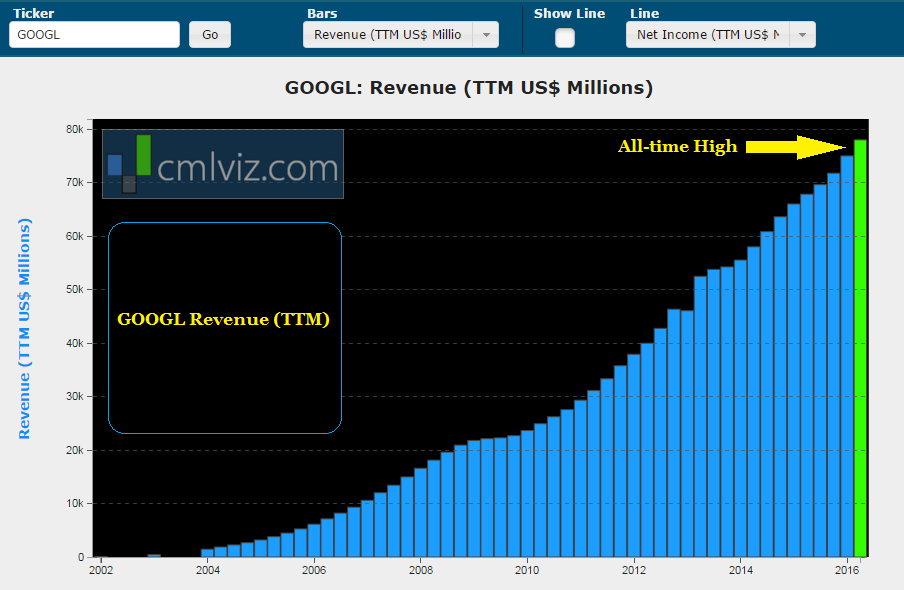Click the vertical axis label "Revenue (TTM US$ Millions)"
The height and width of the screenshot is (590, 904).
click(24, 329)
